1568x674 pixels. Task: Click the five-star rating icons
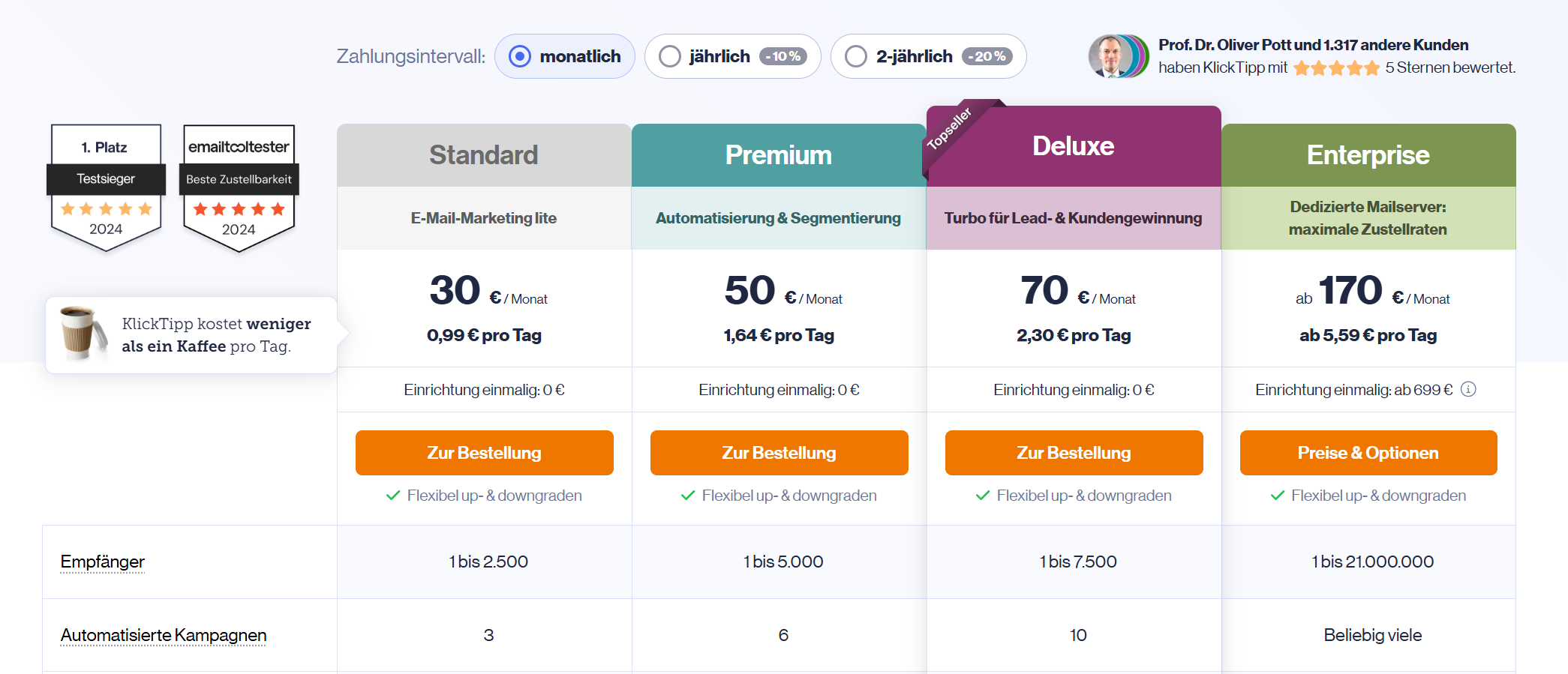(x=1336, y=68)
